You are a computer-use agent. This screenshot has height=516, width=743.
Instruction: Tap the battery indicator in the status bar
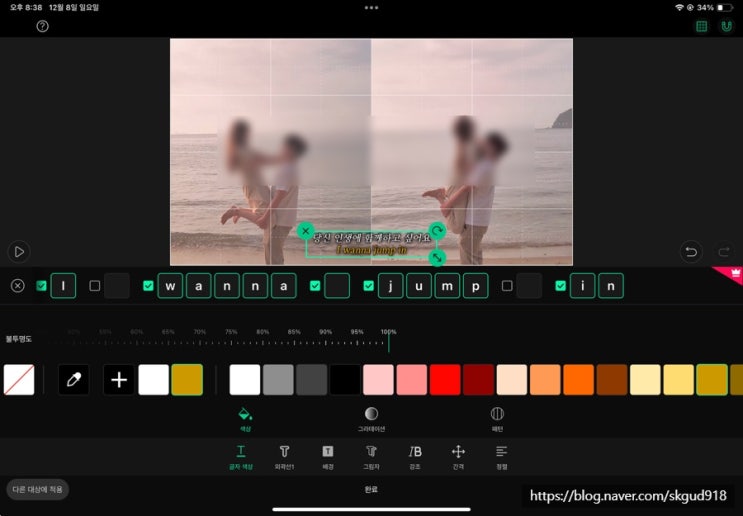725,8
